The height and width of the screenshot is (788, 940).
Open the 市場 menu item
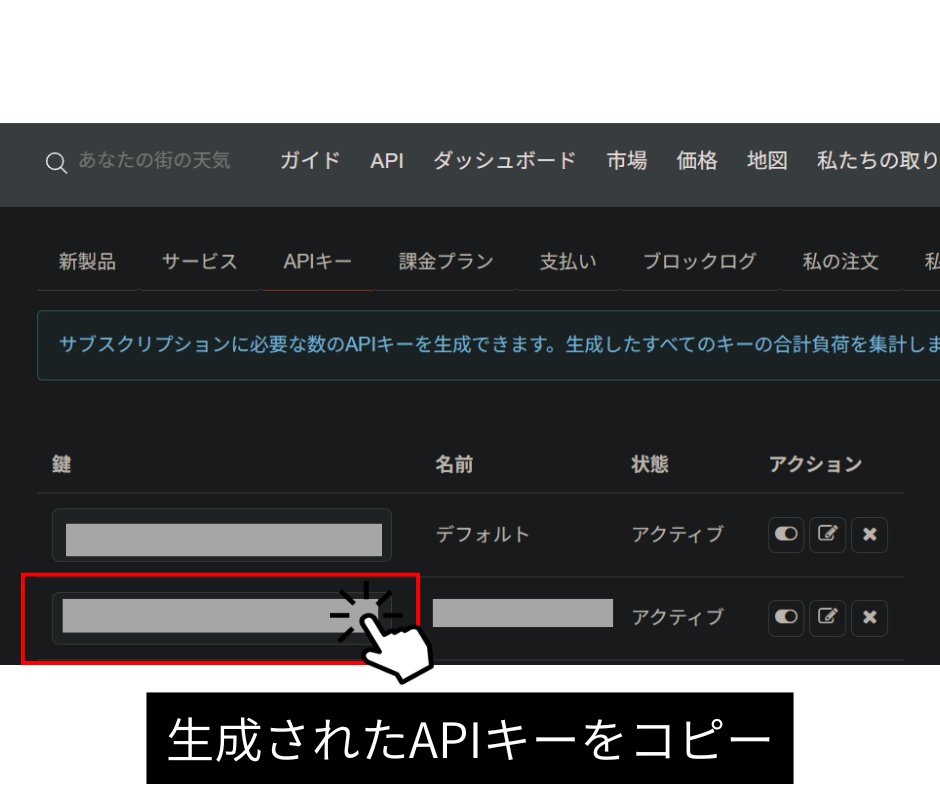(x=626, y=161)
